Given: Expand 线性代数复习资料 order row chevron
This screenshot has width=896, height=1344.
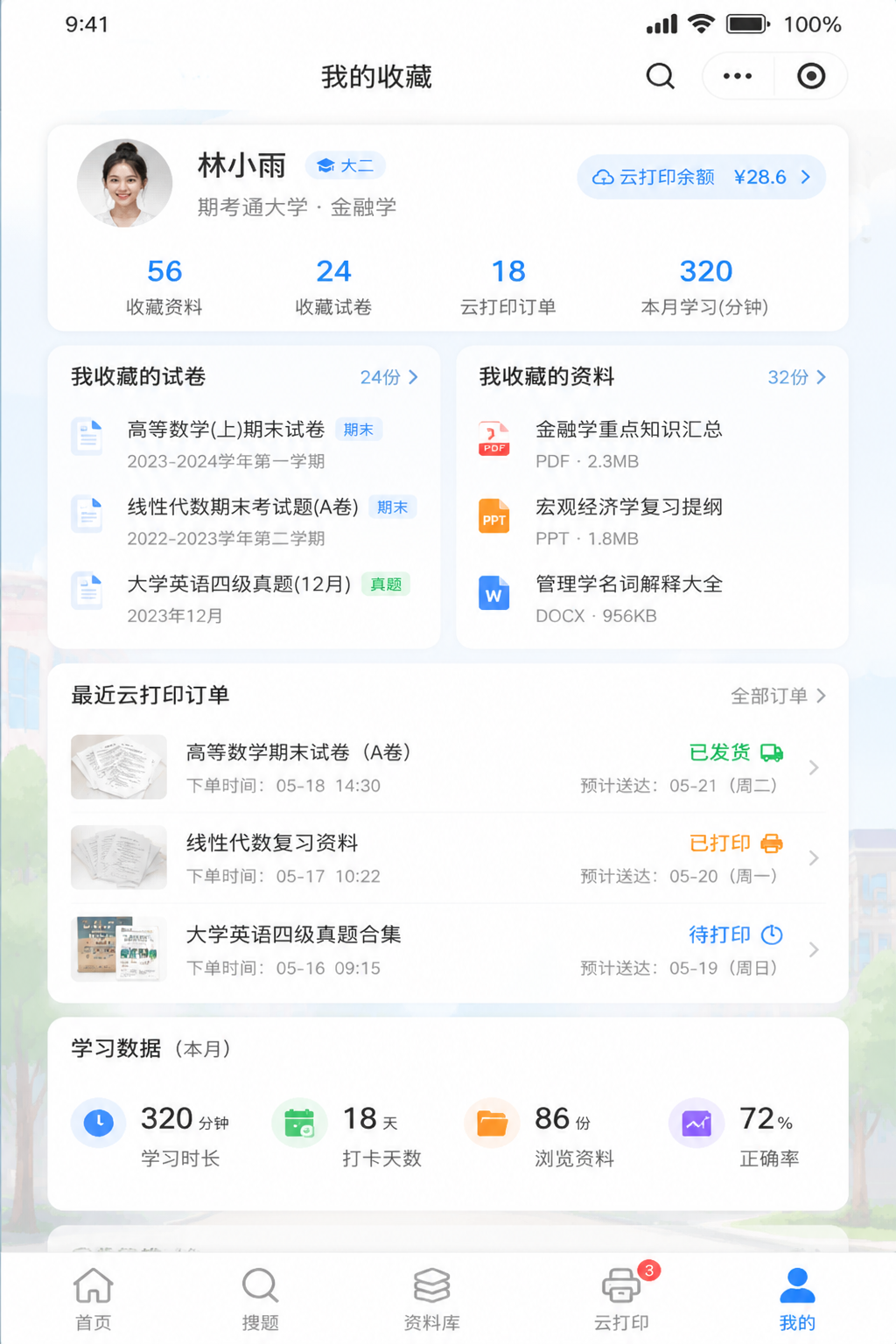Looking at the screenshot, I should click(x=814, y=858).
